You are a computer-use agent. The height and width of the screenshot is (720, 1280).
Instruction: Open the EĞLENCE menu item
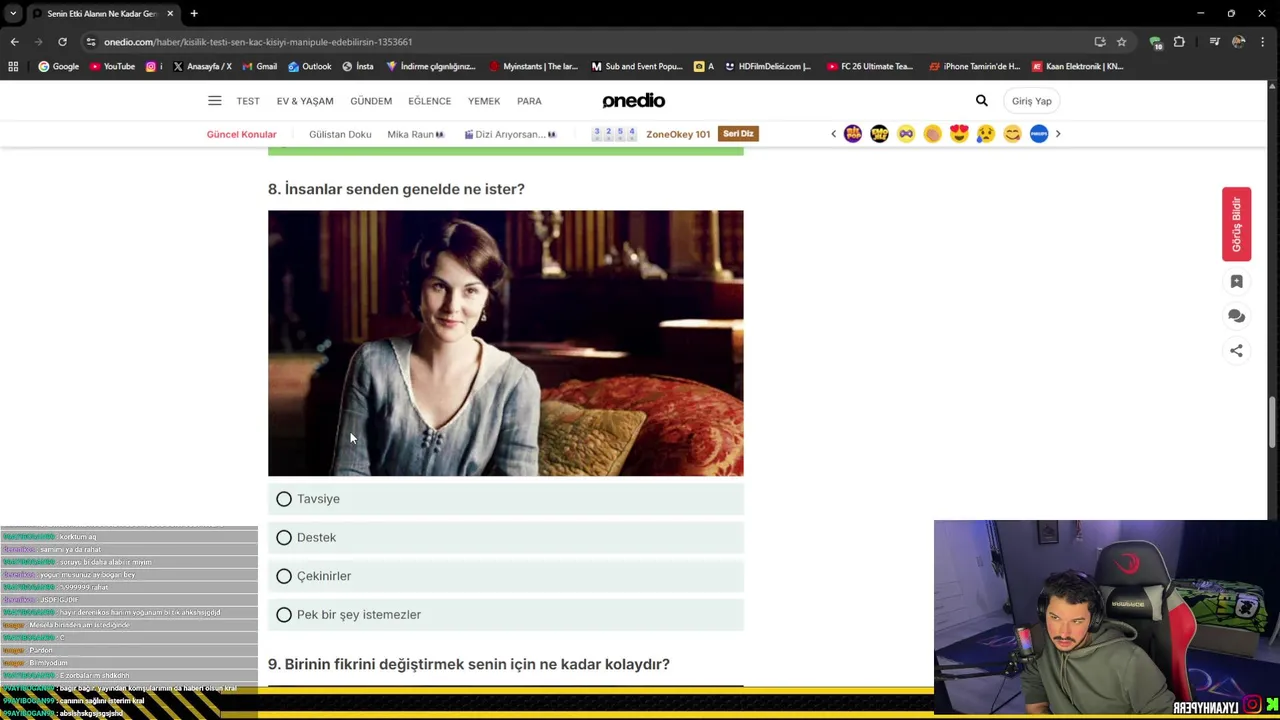pos(430,101)
